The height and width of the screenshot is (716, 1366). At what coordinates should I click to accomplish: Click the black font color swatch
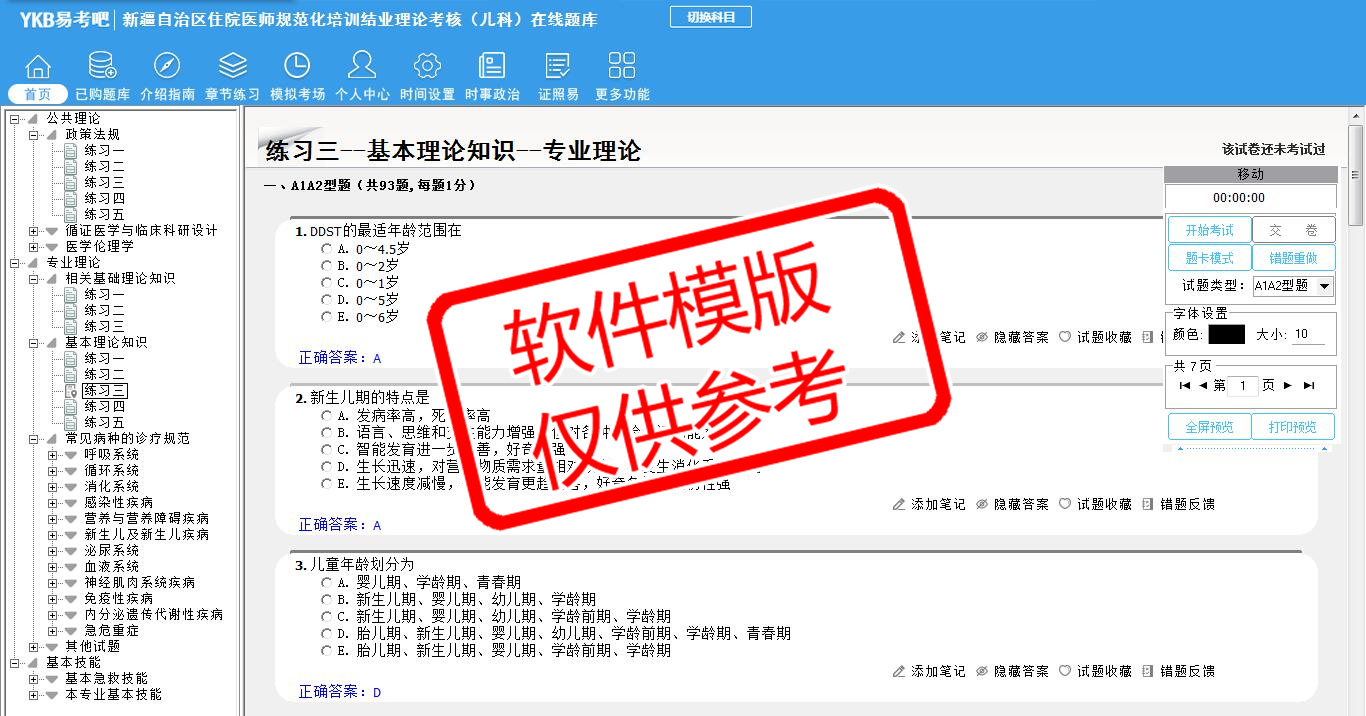pyautogui.click(x=1226, y=335)
